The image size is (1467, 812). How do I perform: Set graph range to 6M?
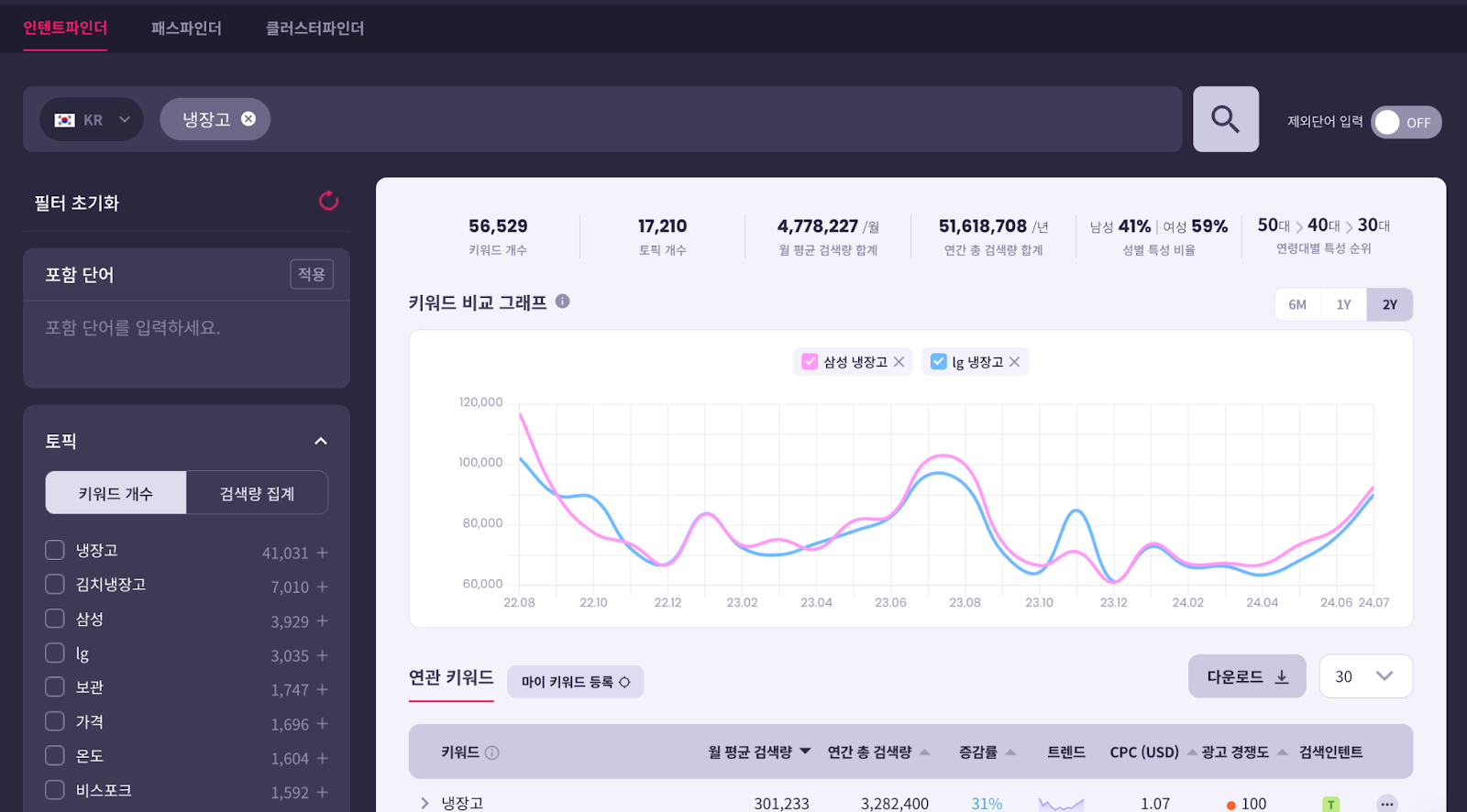[1297, 304]
